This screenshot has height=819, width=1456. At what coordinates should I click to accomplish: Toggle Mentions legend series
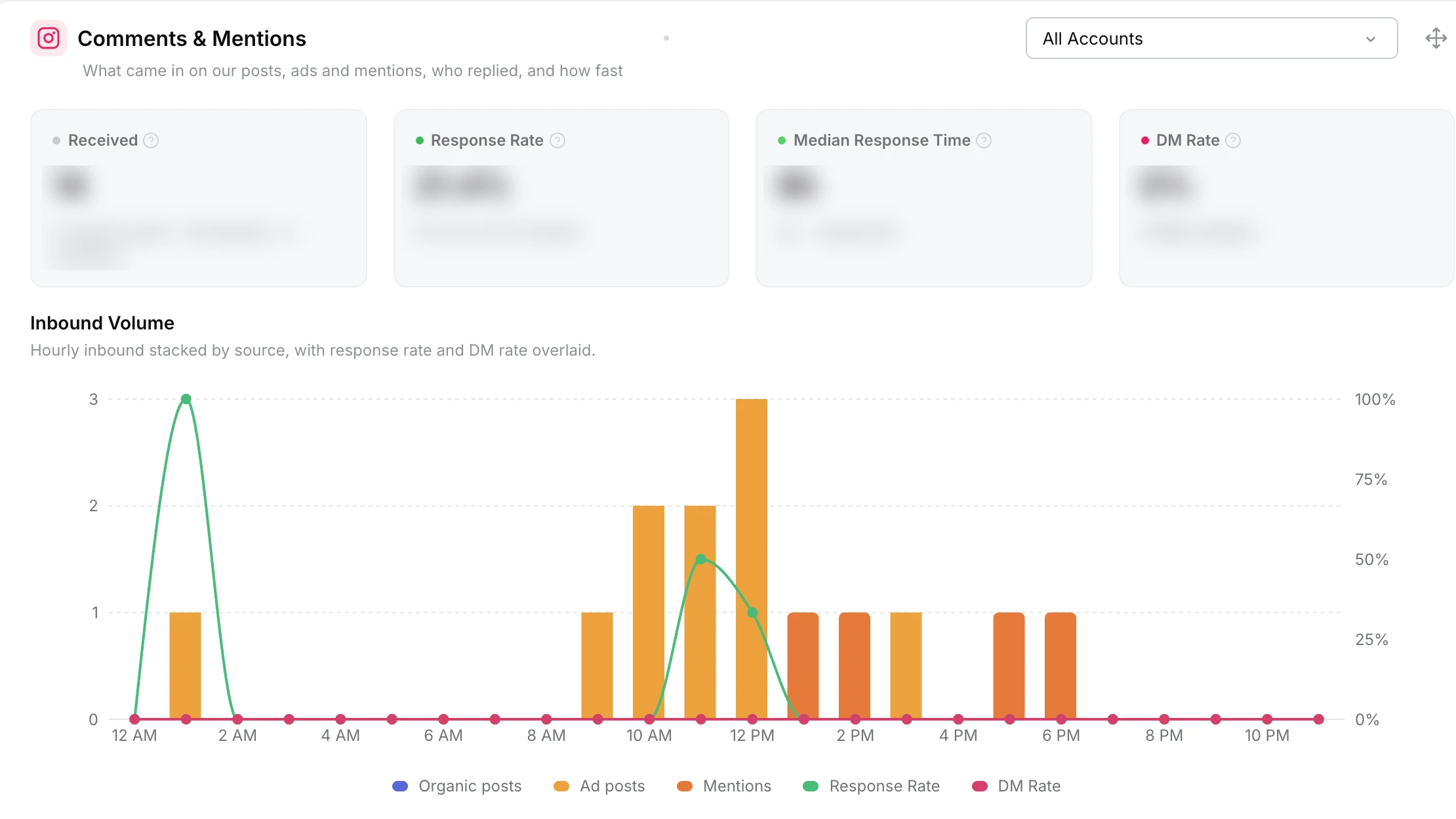723,786
